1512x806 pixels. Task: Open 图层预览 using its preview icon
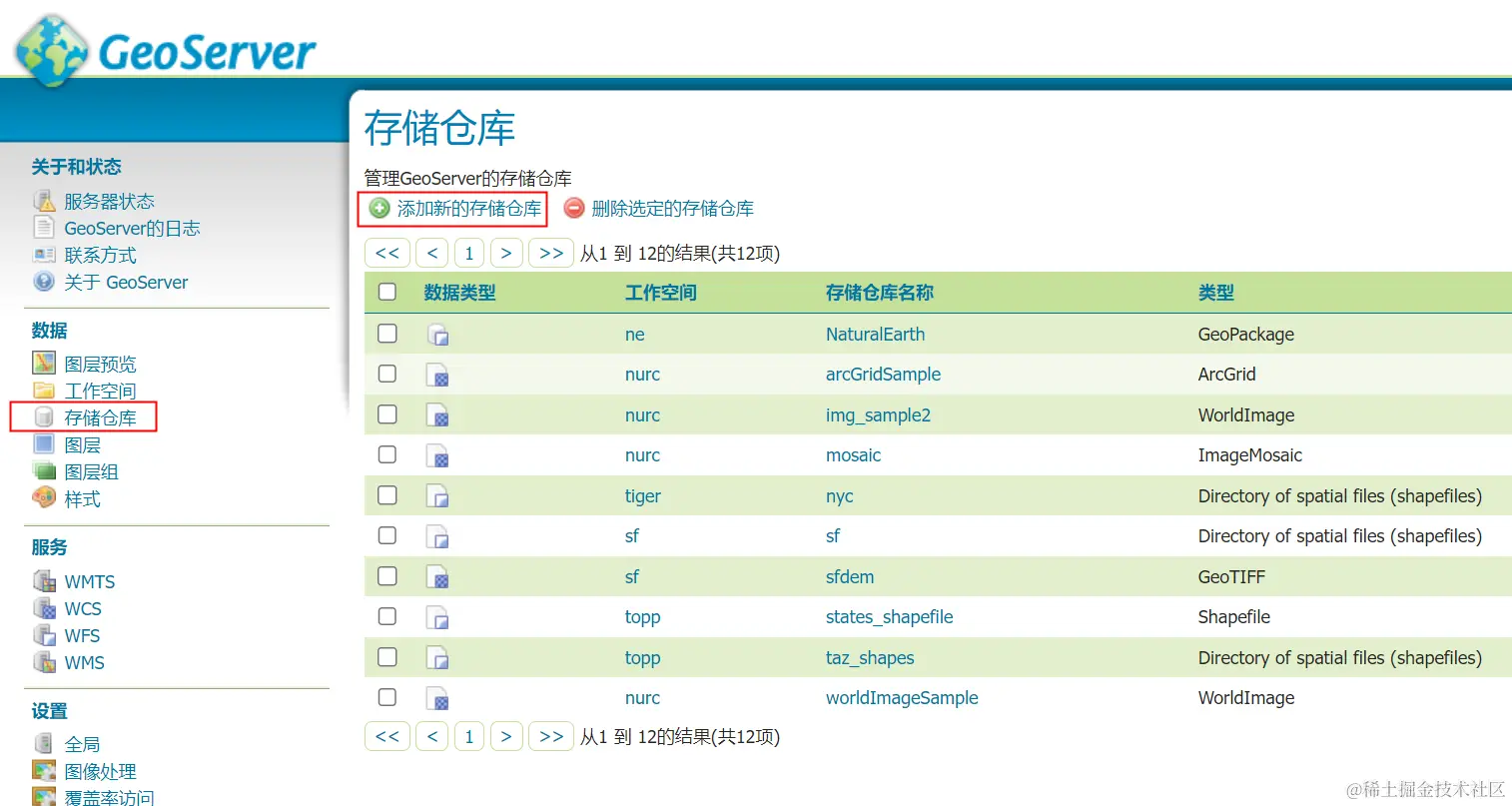click(42, 363)
